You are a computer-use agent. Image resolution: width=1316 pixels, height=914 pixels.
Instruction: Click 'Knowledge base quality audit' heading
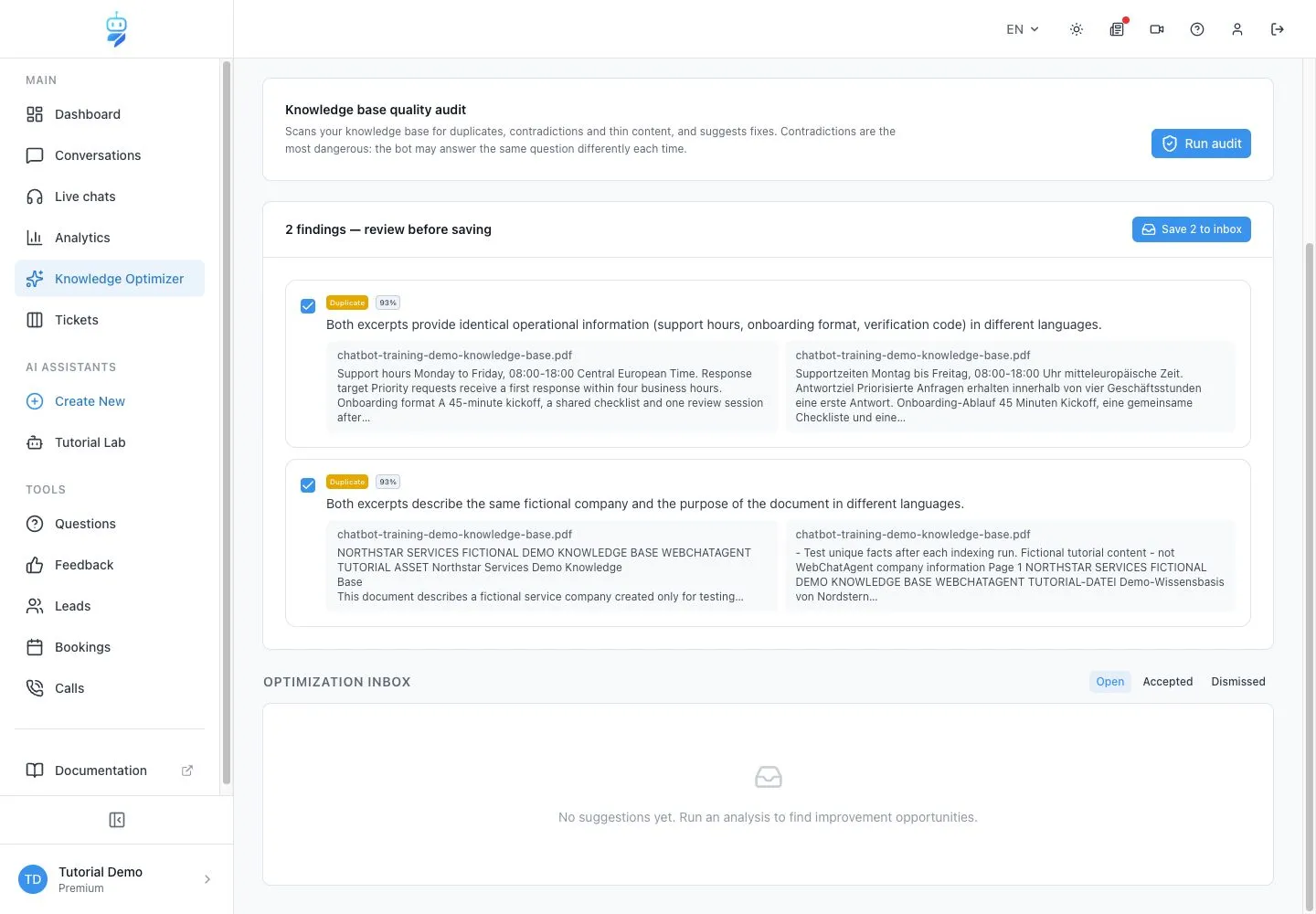click(376, 110)
